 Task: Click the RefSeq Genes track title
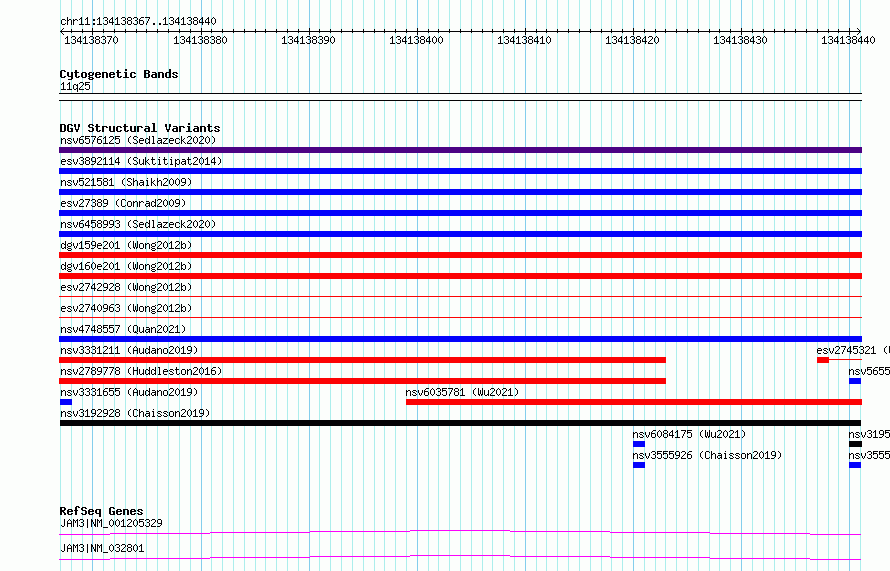click(x=101, y=511)
